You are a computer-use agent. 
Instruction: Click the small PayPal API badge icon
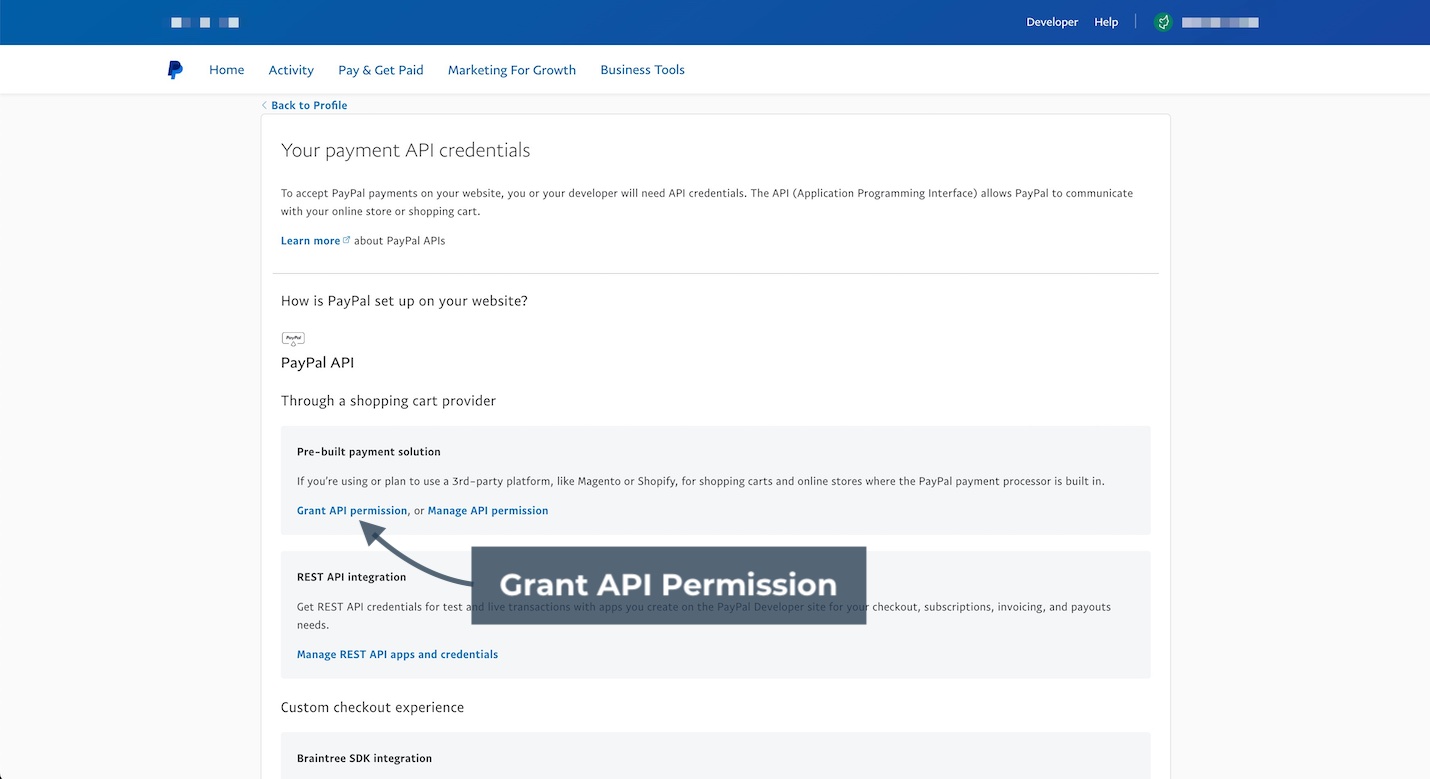click(x=293, y=339)
